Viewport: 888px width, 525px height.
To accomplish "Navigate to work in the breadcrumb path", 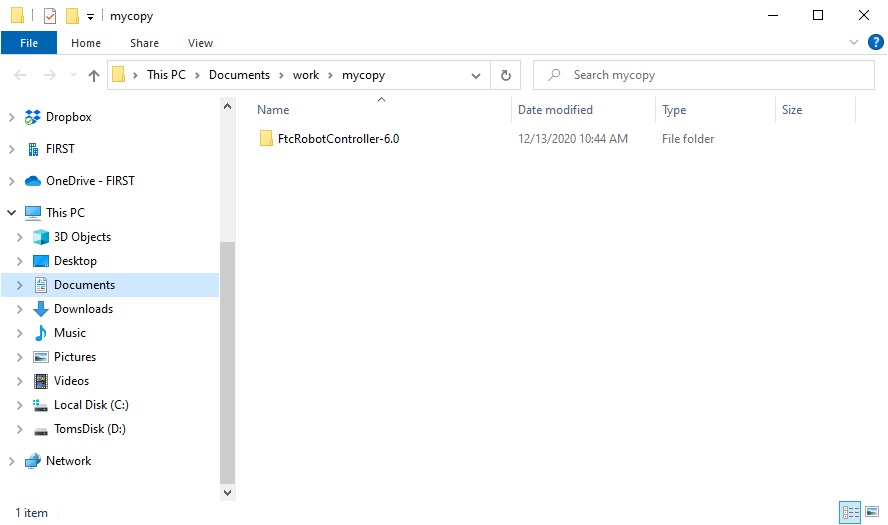I will click(x=305, y=75).
